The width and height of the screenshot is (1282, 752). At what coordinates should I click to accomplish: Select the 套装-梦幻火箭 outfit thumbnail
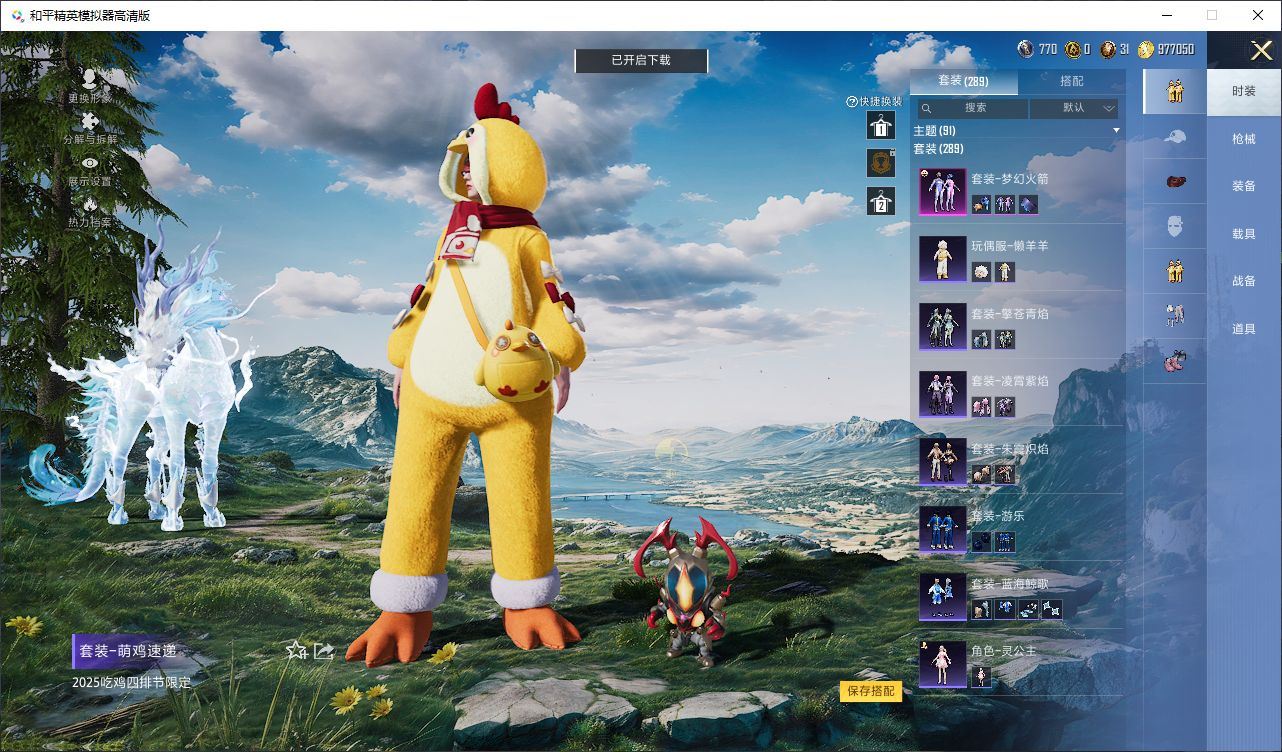point(942,191)
